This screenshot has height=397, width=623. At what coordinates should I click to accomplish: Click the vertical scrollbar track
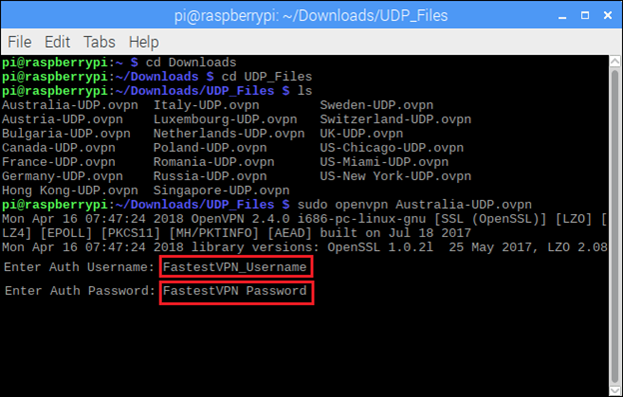(615, 226)
